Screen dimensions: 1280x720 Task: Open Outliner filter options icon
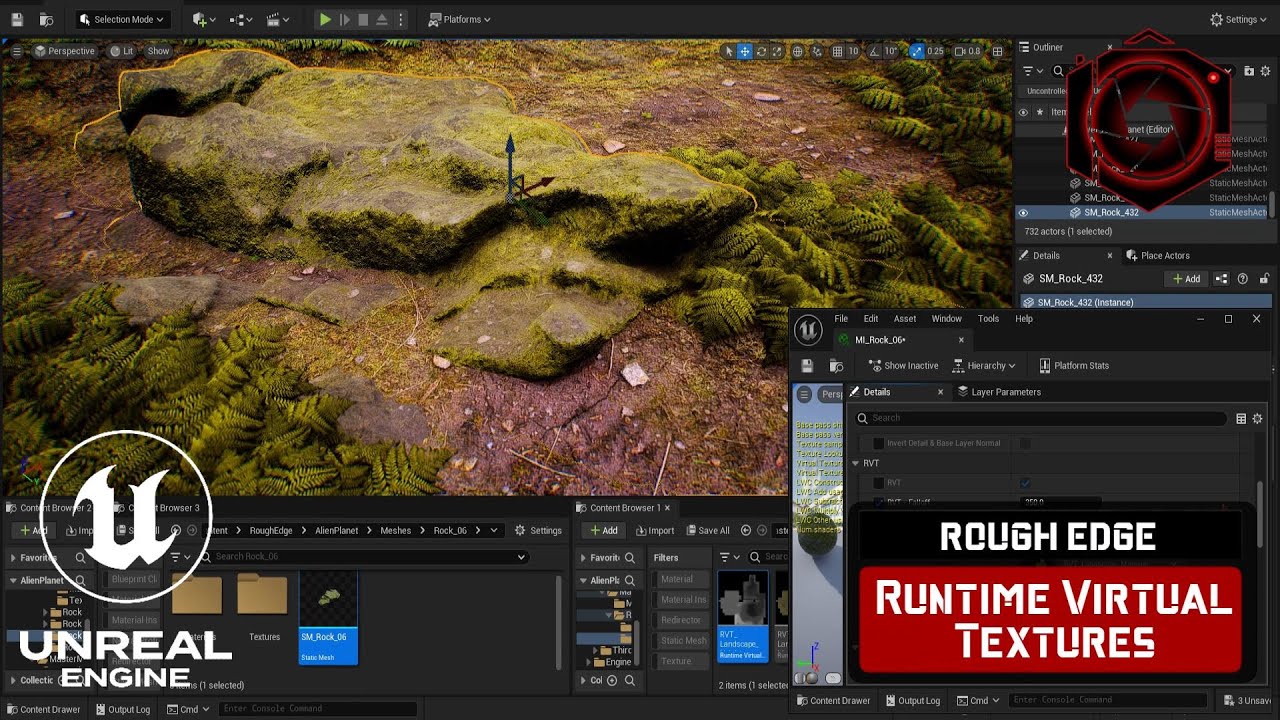tap(1030, 71)
